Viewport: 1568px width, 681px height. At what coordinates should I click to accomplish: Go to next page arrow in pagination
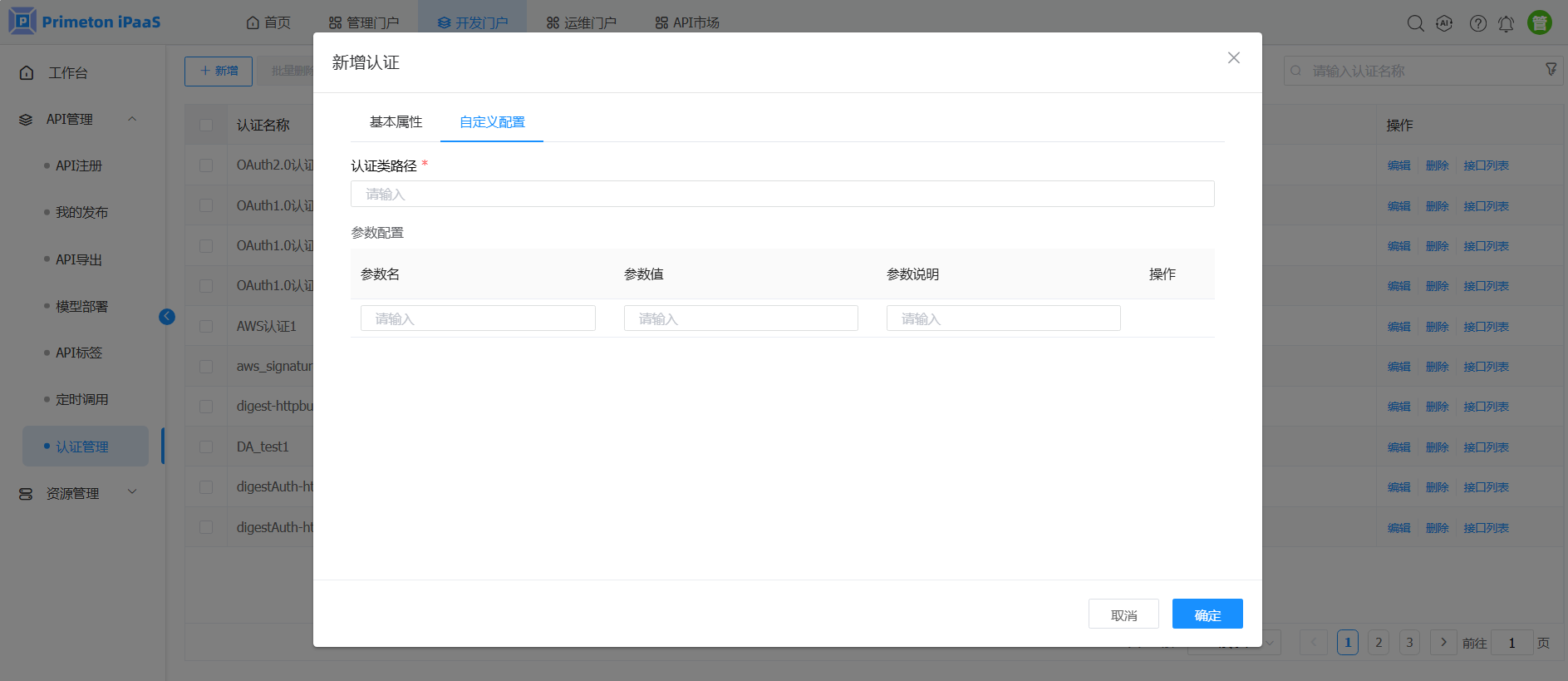coord(1443,642)
